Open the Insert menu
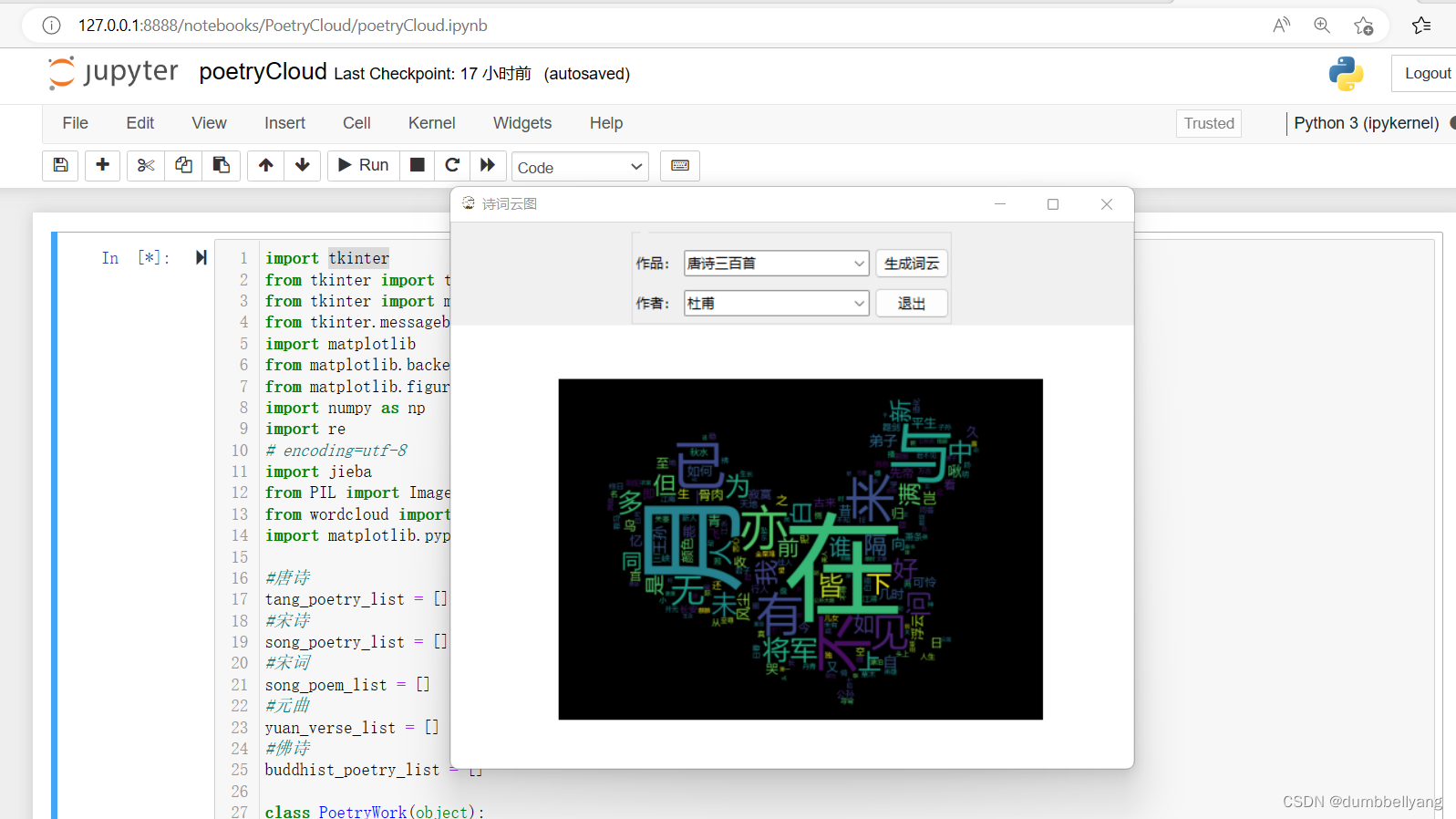 pyautogui.click(x=284, y=123)
